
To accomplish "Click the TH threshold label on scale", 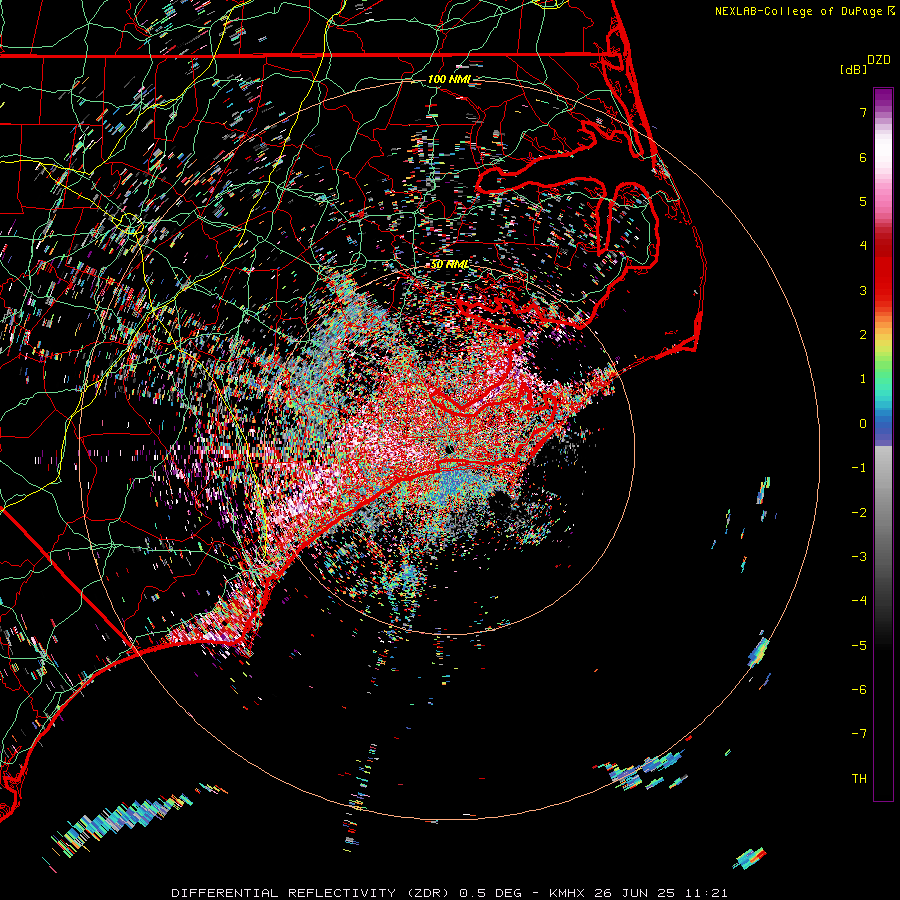I will [x=859, y=778].
